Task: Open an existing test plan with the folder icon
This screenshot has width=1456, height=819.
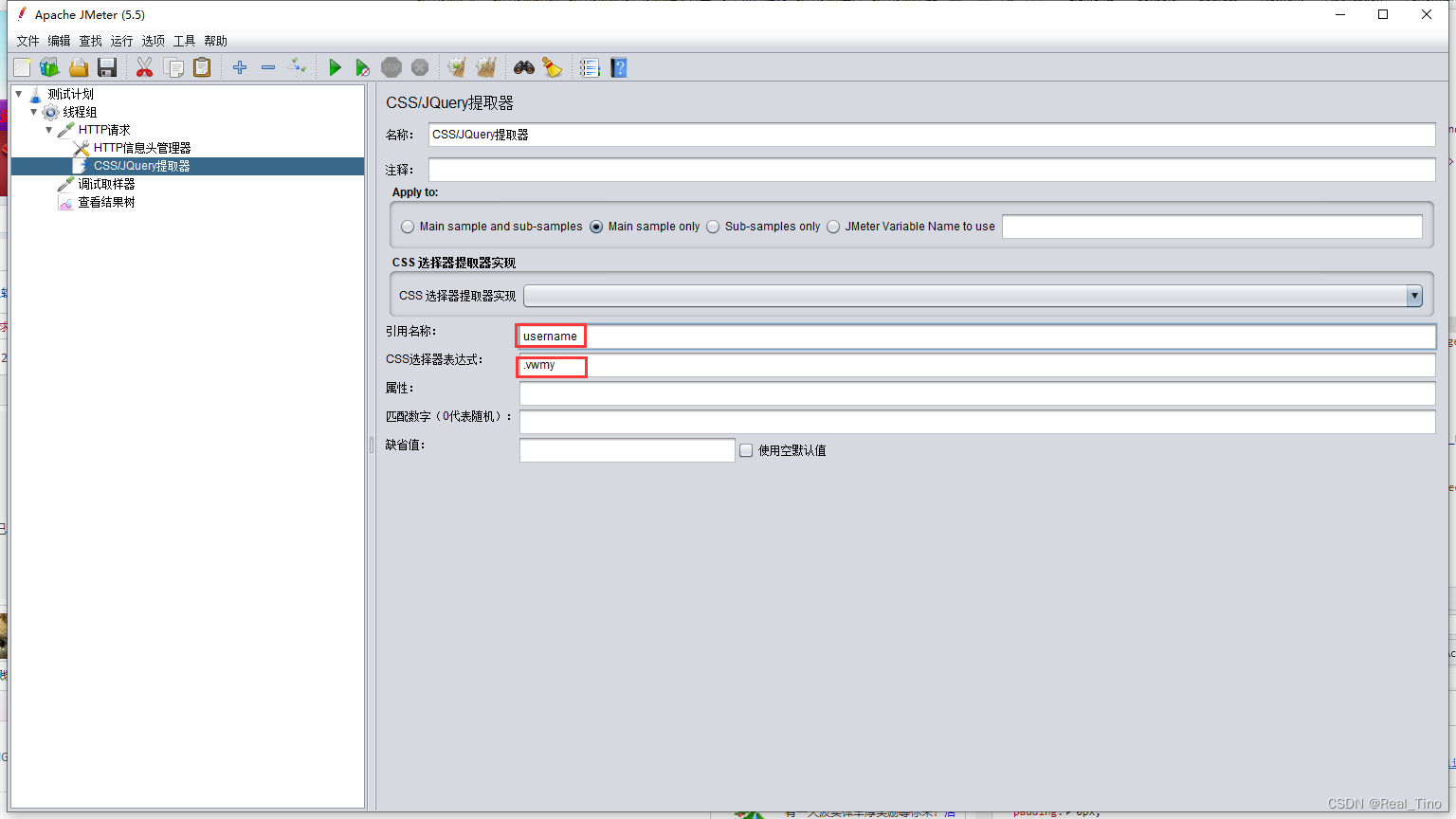Action: [x=79, y=66]
